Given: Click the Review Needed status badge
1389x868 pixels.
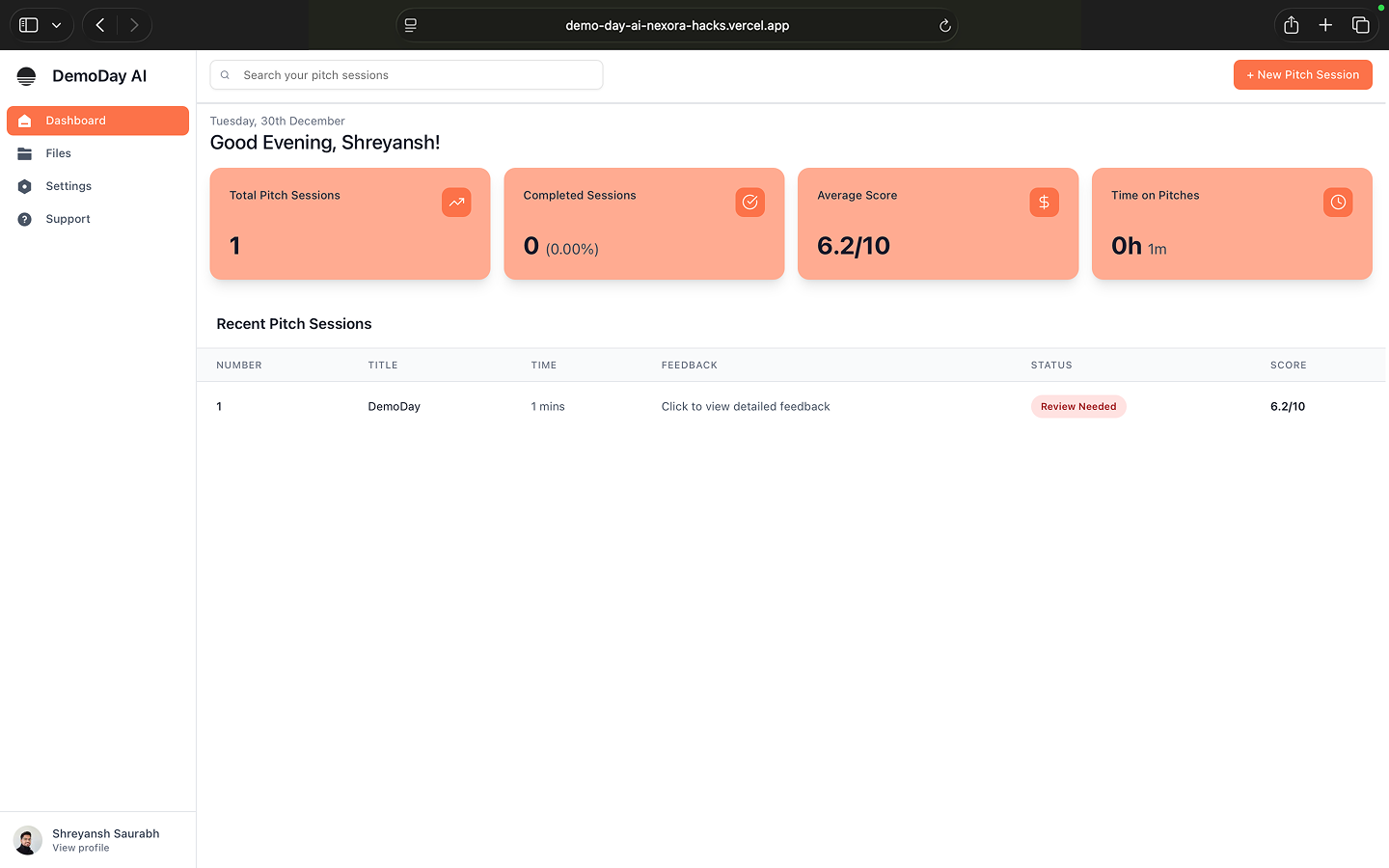Looking at the screenshot, I should click(1078, 407).
